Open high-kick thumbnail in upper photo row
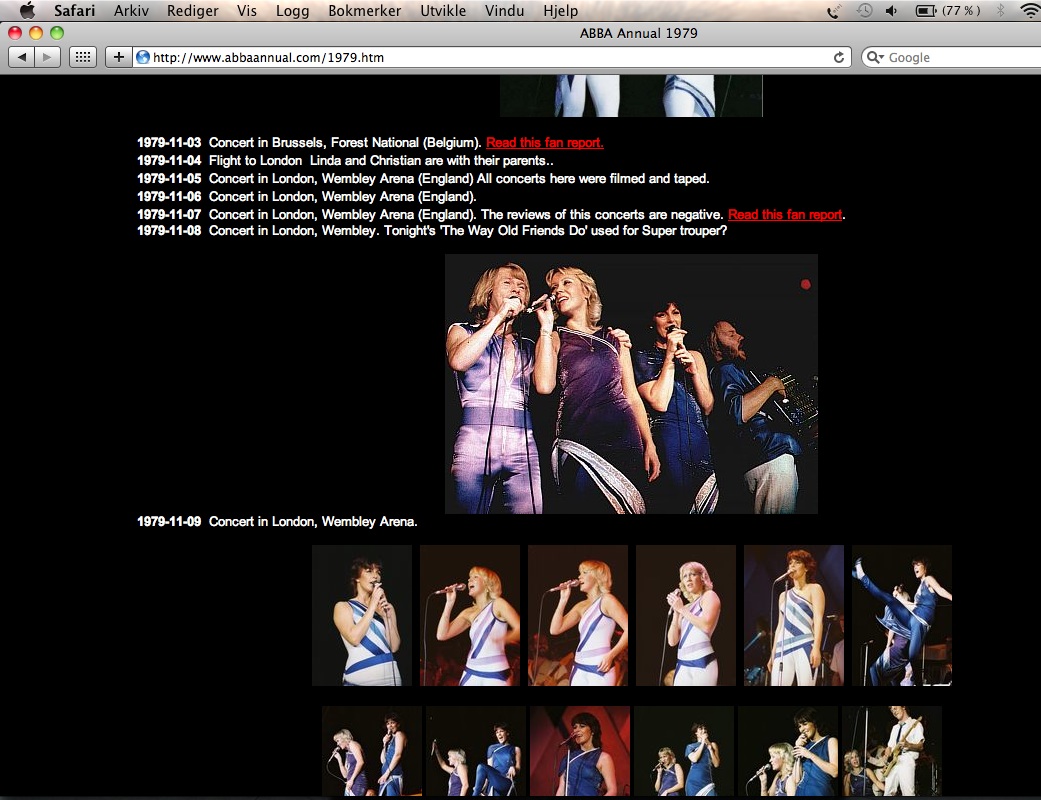1041x800 pixels. 902,615
